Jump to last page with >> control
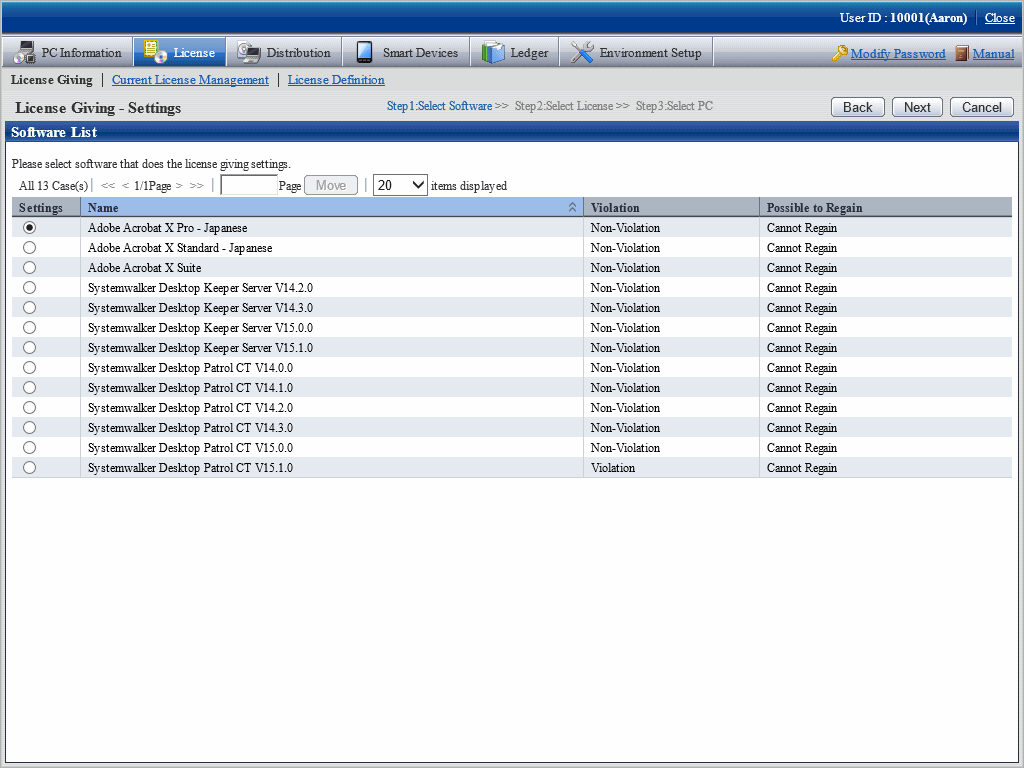The image size is (1024, 768). click(x=197, y=185)
